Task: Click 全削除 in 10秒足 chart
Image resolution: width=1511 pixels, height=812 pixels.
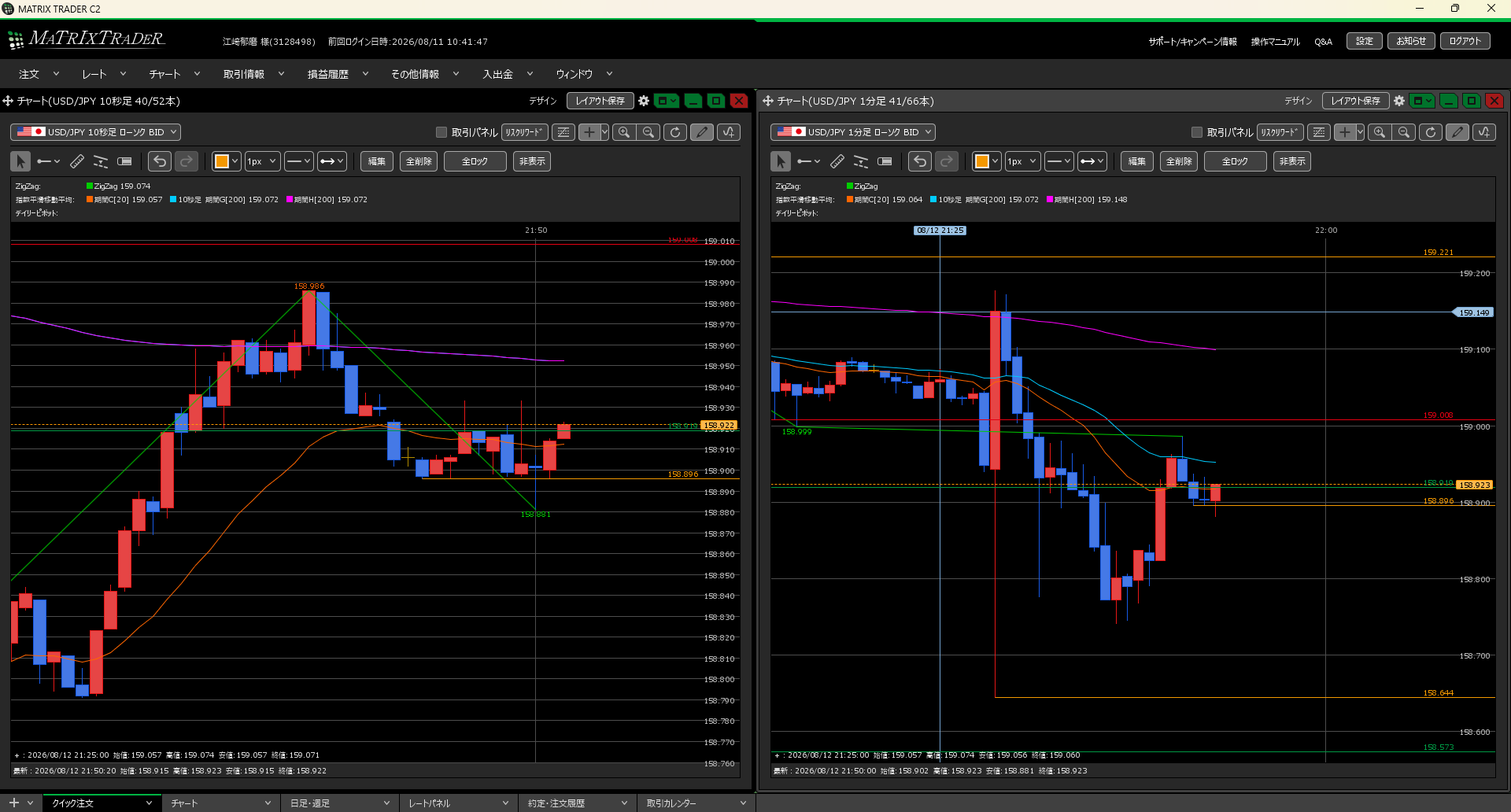Action: 419,161
